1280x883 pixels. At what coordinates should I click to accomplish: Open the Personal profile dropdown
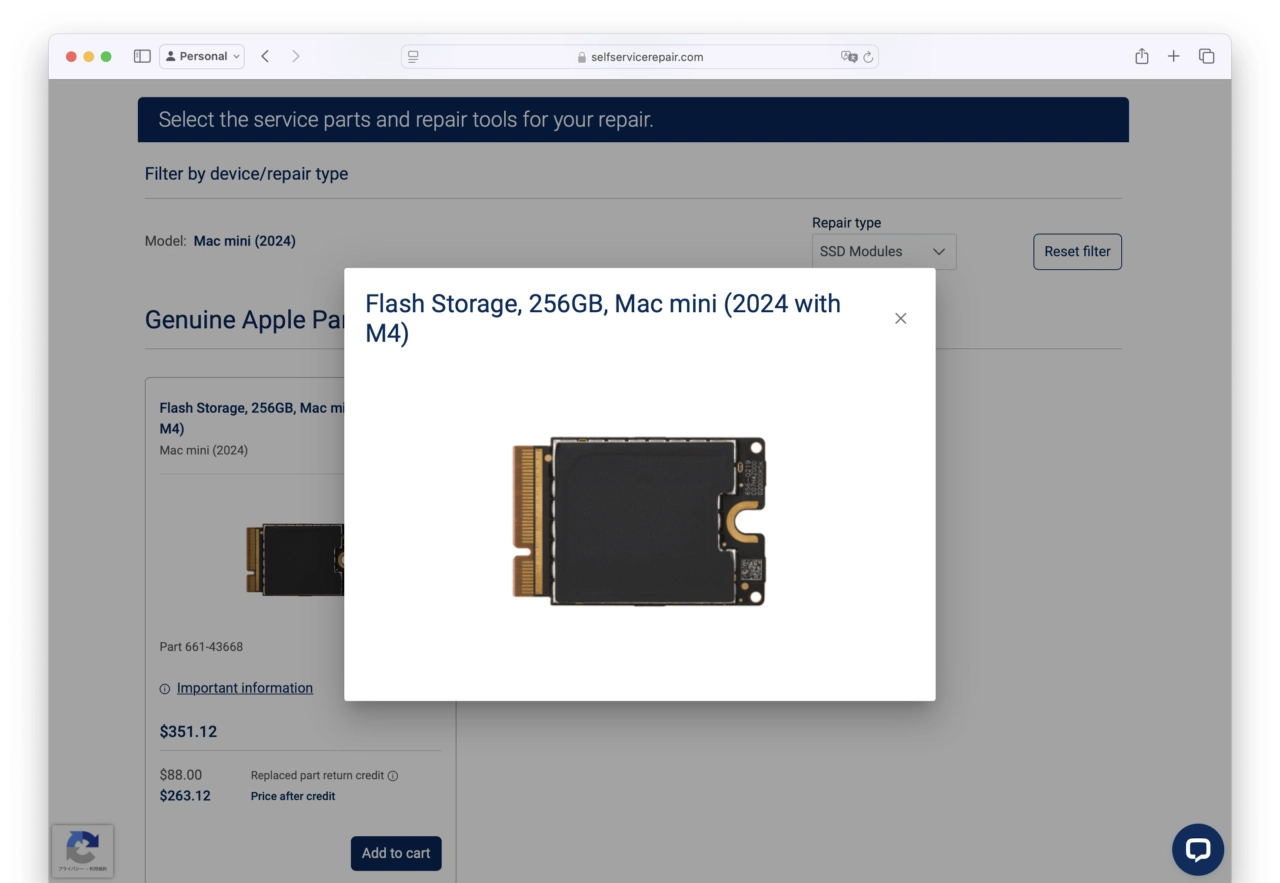202,57
